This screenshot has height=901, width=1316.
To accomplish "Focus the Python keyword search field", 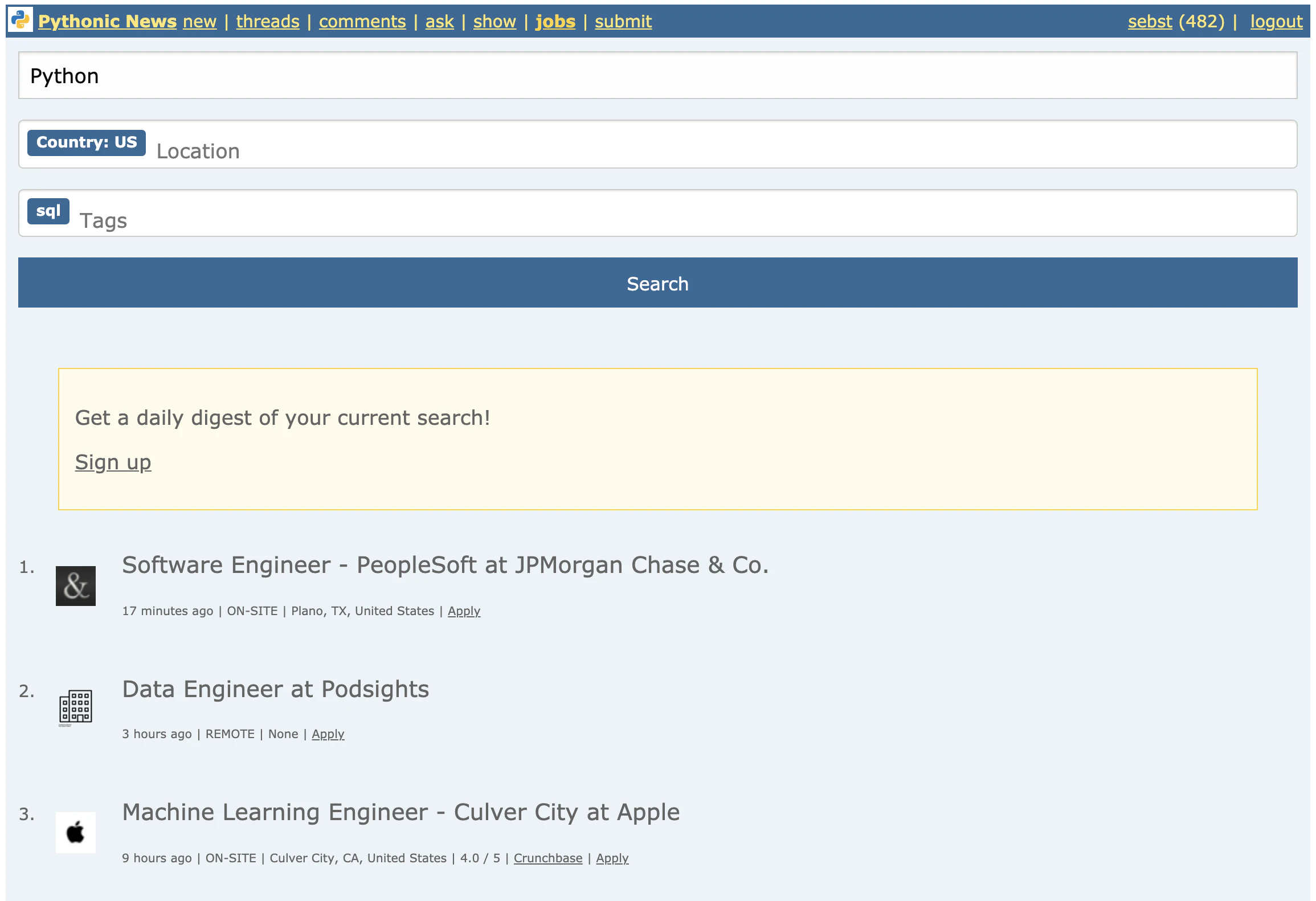I will (x=657, y=76).
